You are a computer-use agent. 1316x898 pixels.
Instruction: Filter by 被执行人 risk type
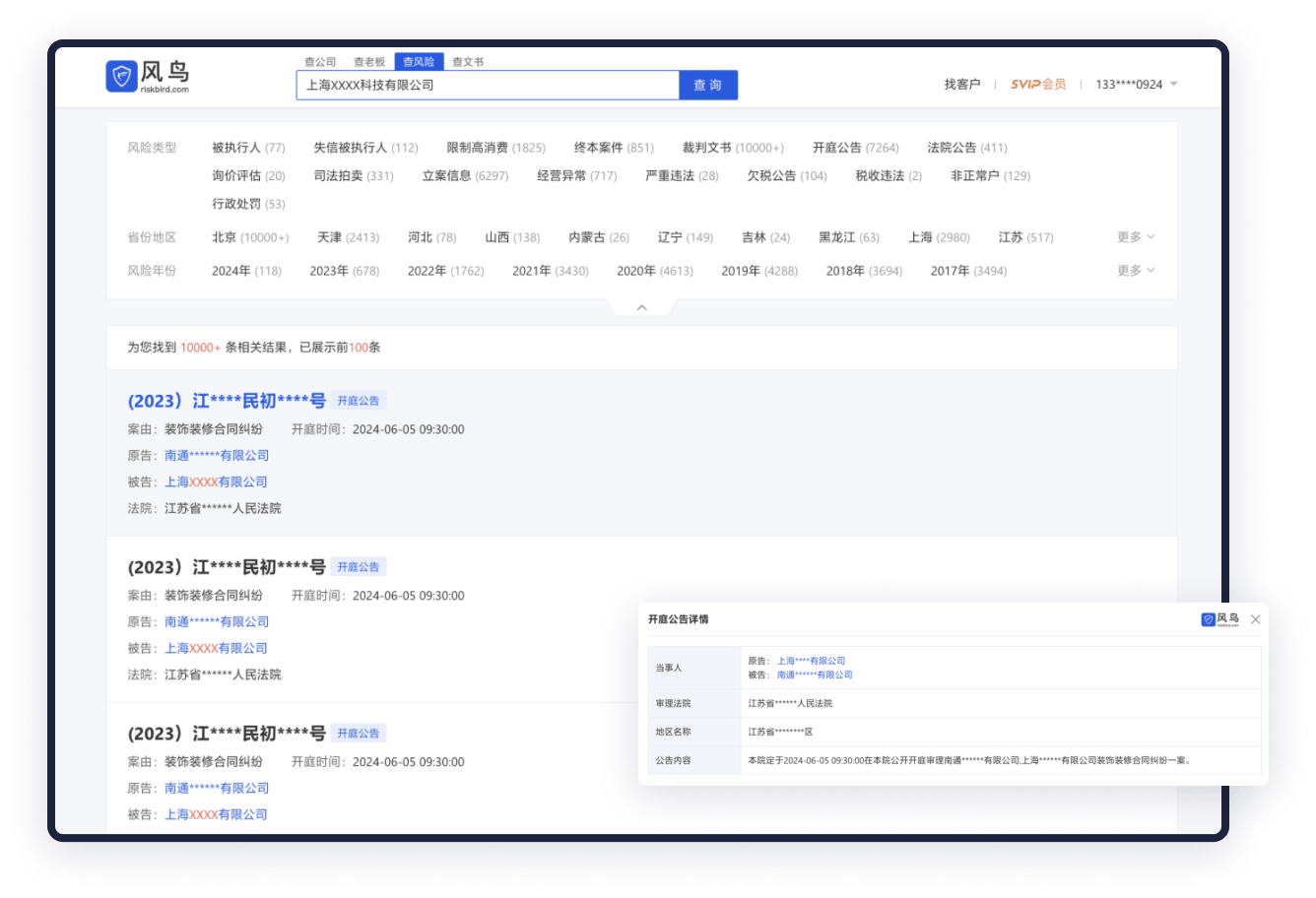247,148
